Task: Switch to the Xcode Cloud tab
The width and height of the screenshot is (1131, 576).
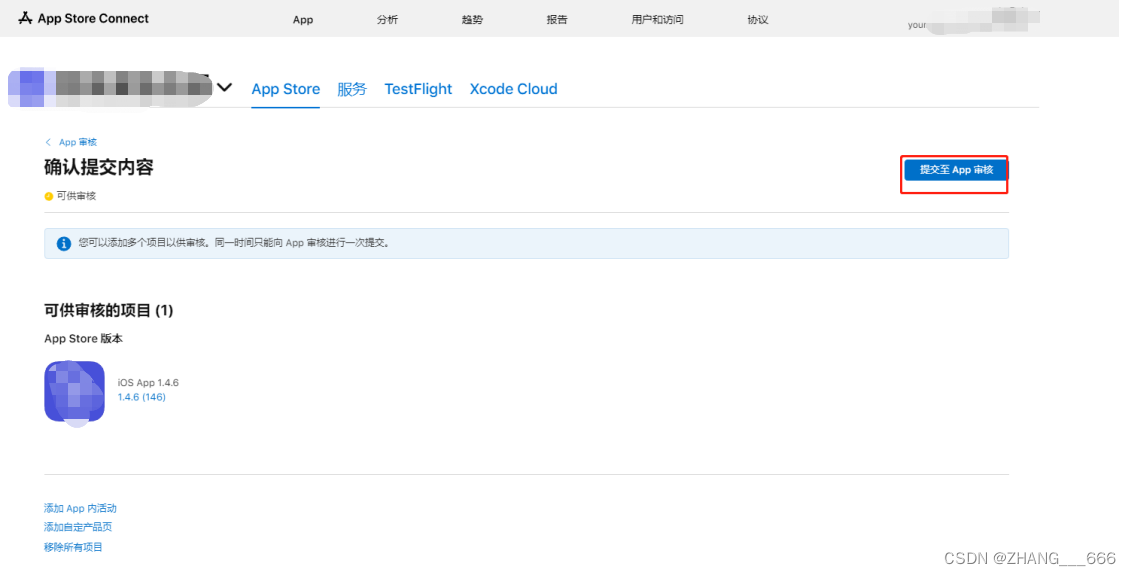Action: (514, 89)
